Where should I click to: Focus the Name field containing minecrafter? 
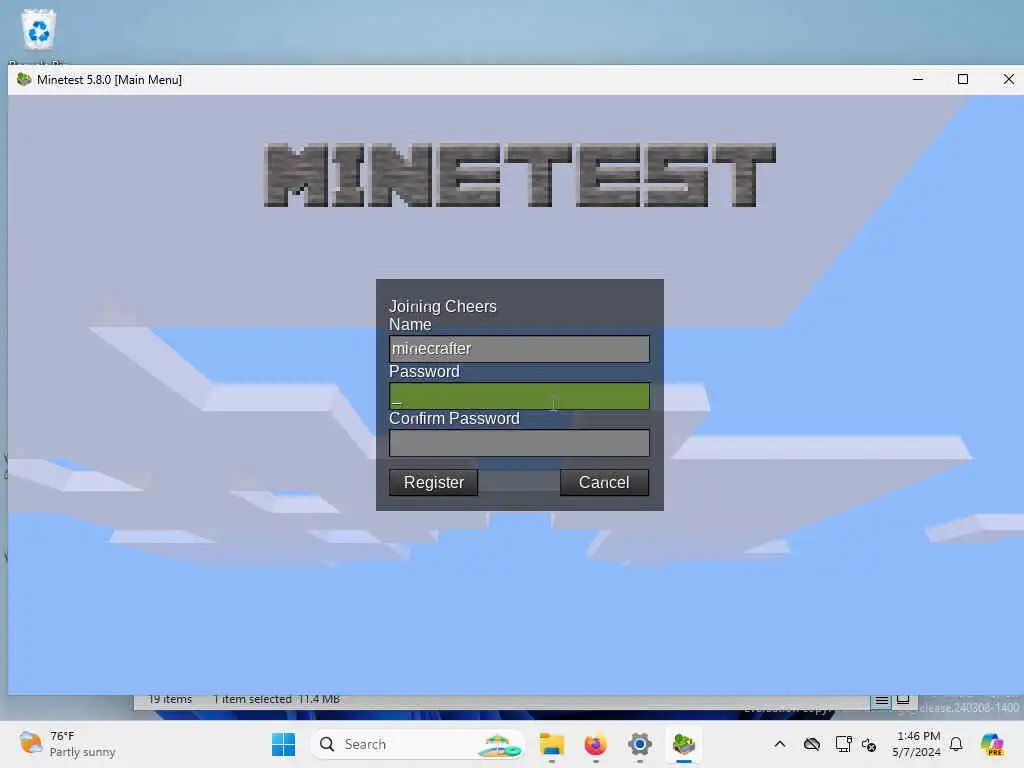(519, 349)
